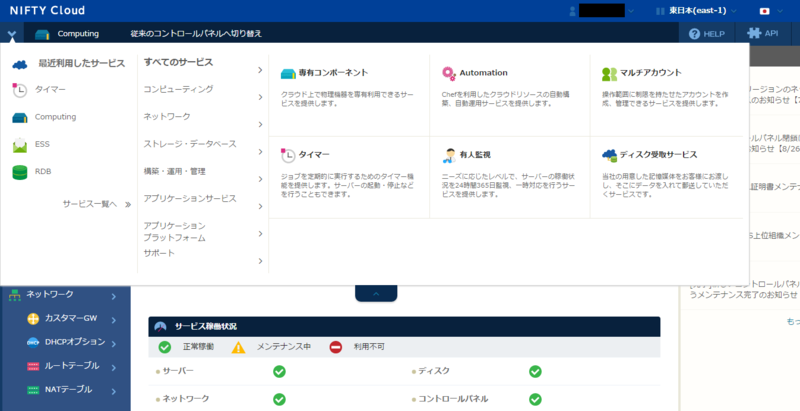Click the 専有コンポーネント card icon
The height and width of the screenshot is (411, 800).
pyautogui.click(x=288, y=73)
